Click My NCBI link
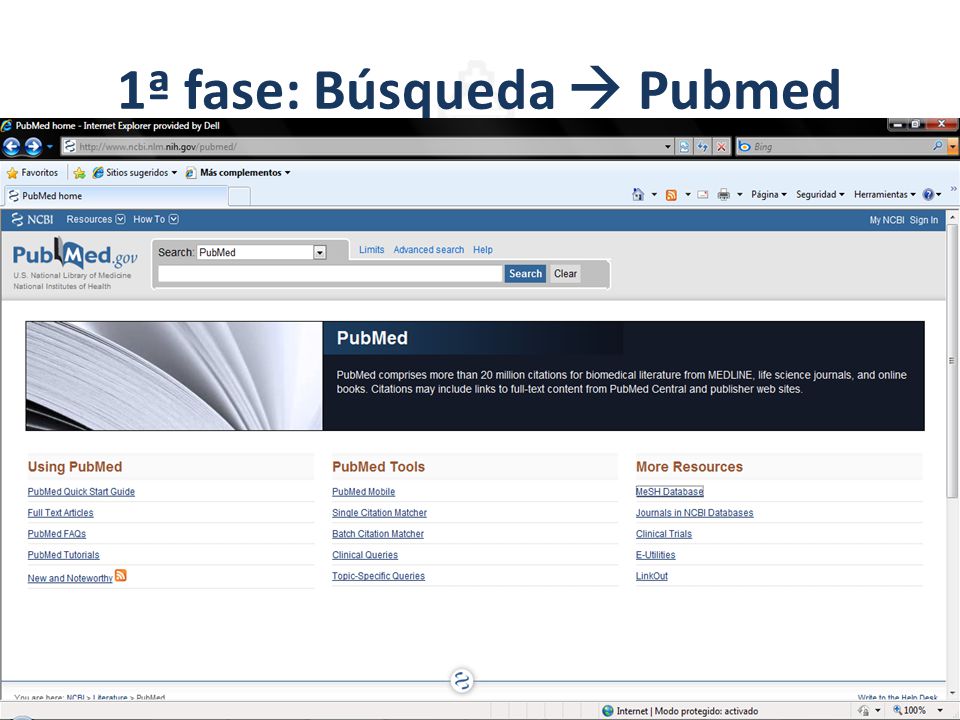960x720 pixels. [887, 220]
